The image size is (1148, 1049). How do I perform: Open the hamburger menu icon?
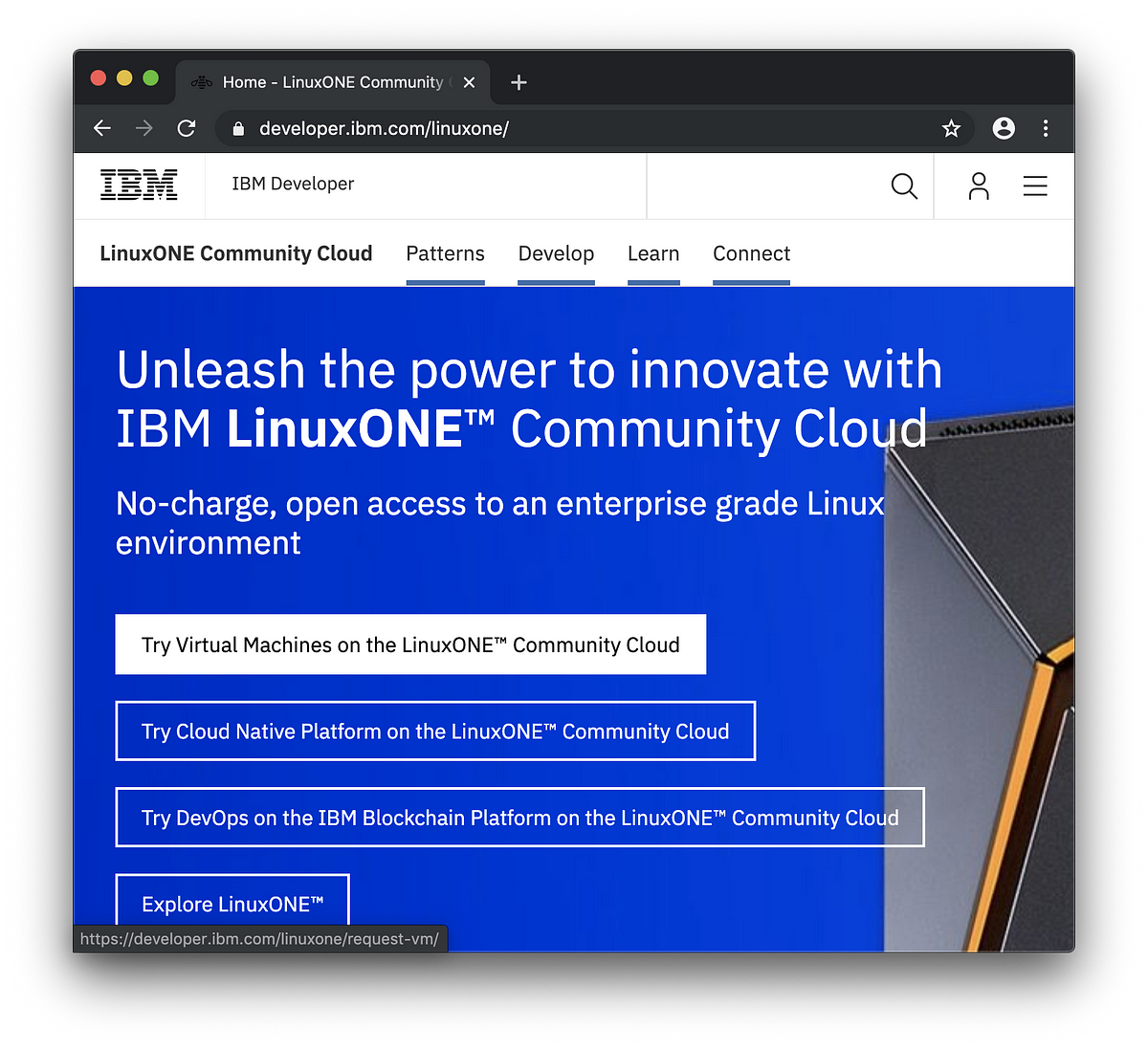(x=1035, y=186)
